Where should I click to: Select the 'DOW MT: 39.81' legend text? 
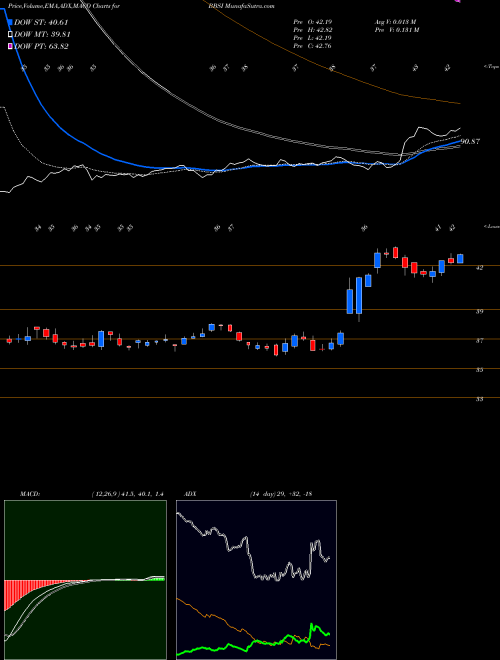coord(42,35)
